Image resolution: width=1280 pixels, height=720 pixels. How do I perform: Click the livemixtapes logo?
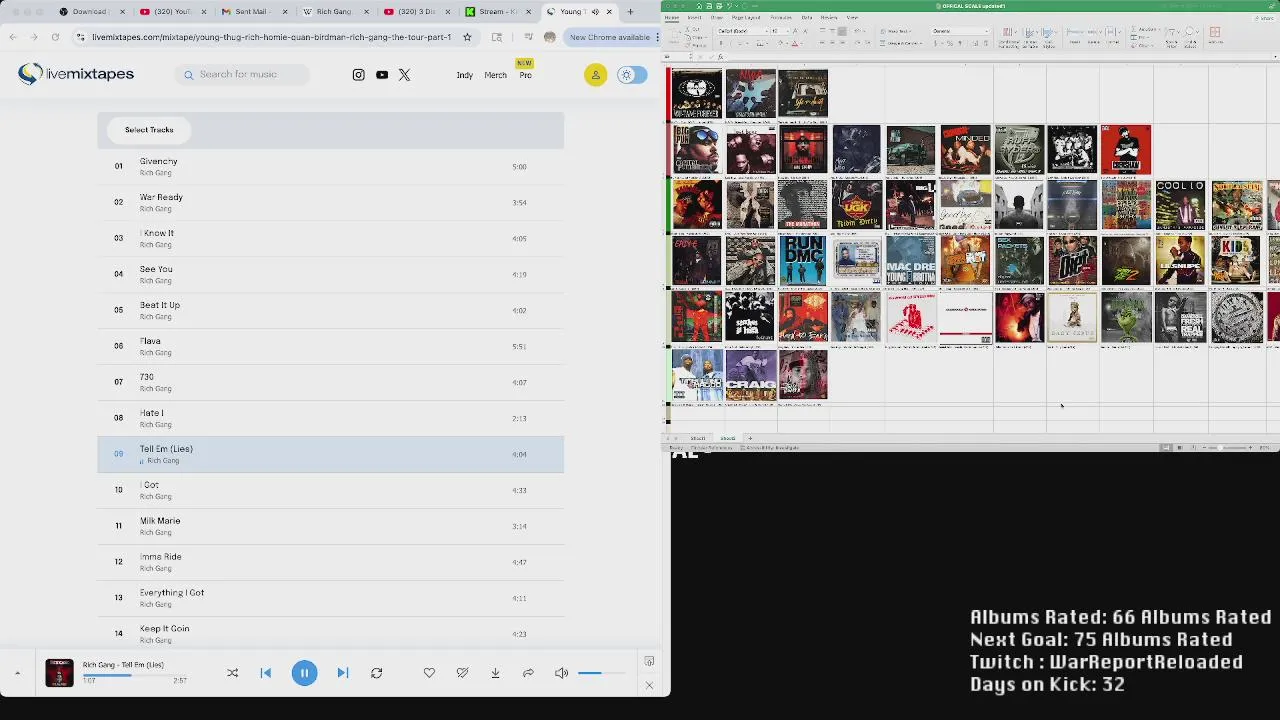(76, 74)
